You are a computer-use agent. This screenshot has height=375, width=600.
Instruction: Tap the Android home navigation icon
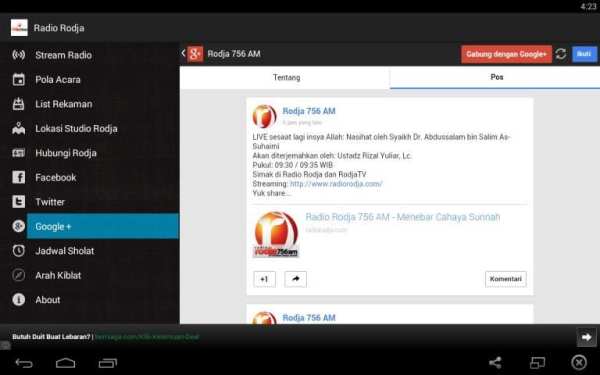65,362
